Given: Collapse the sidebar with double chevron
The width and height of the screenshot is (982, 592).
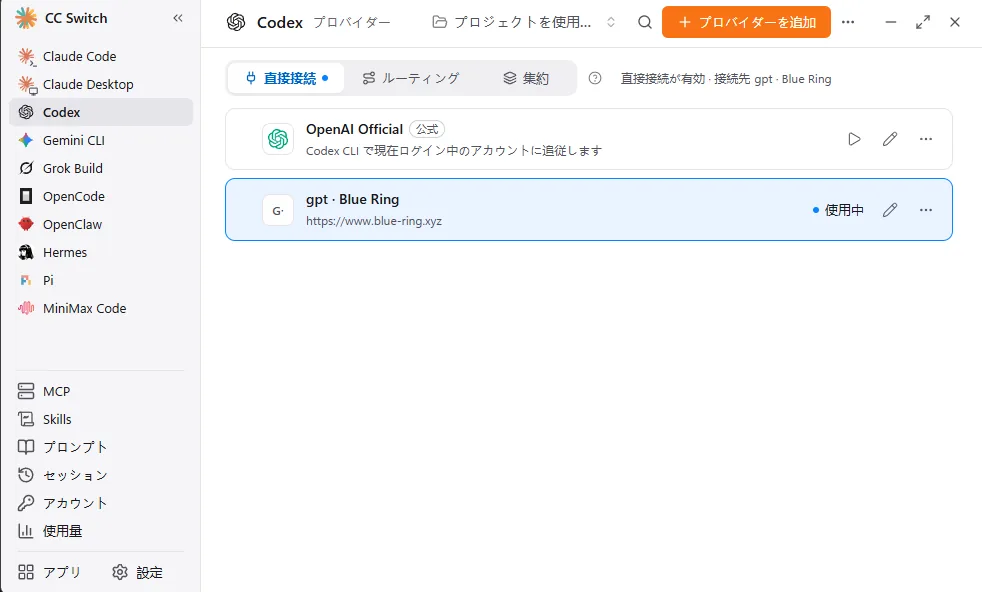Looking at the screenshot, I should coord(178,18).
